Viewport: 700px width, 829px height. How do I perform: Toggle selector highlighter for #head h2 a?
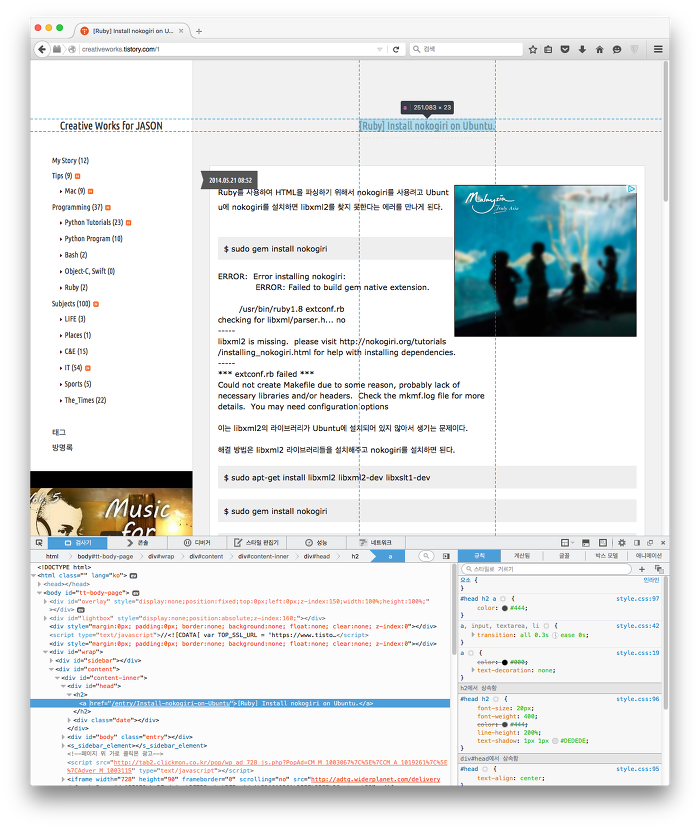pyautogui.click(x=503, y=599)
